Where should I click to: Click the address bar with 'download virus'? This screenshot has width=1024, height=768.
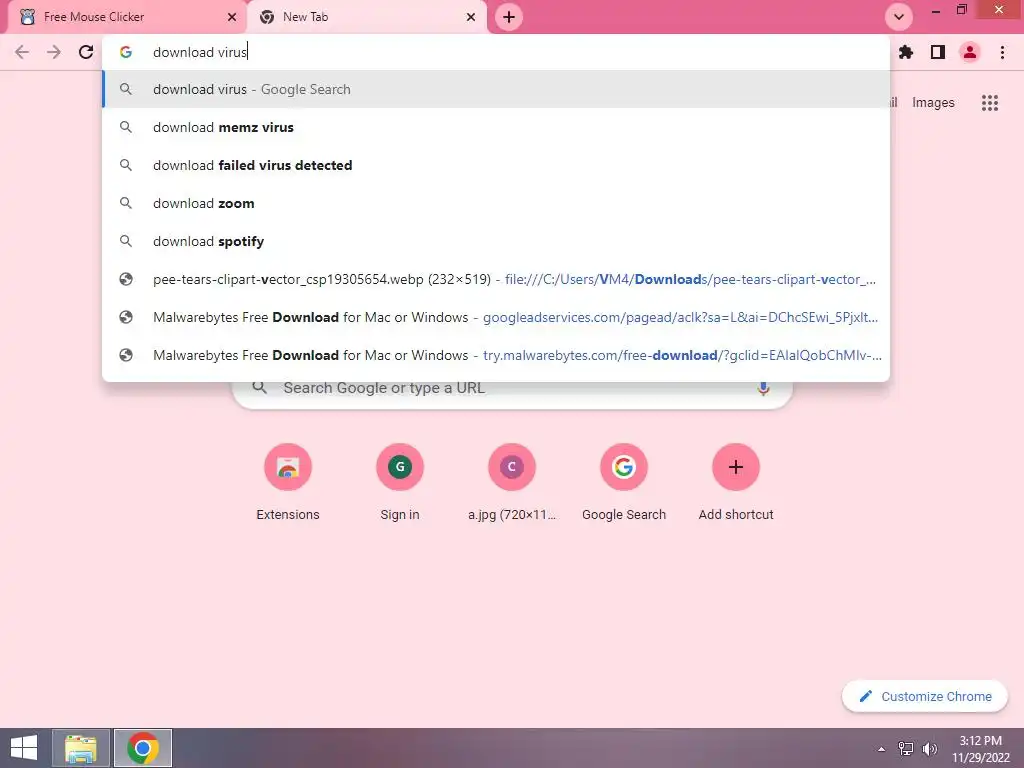496,52
